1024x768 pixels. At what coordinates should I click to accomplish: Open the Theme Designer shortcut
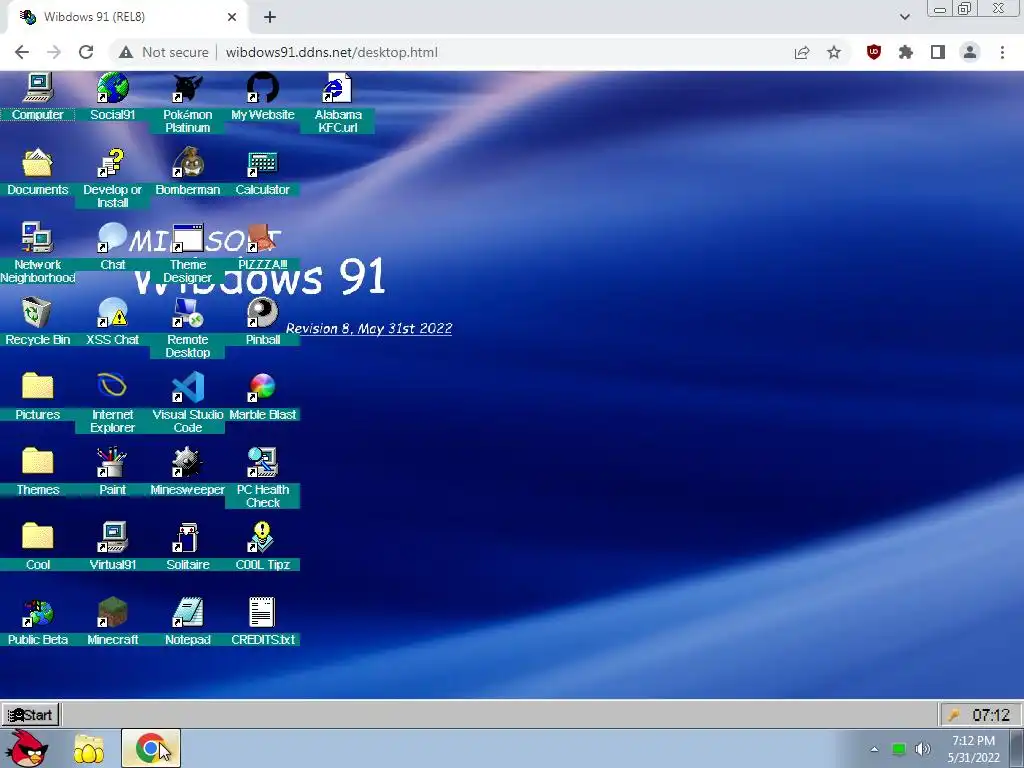tap(187, 253)
